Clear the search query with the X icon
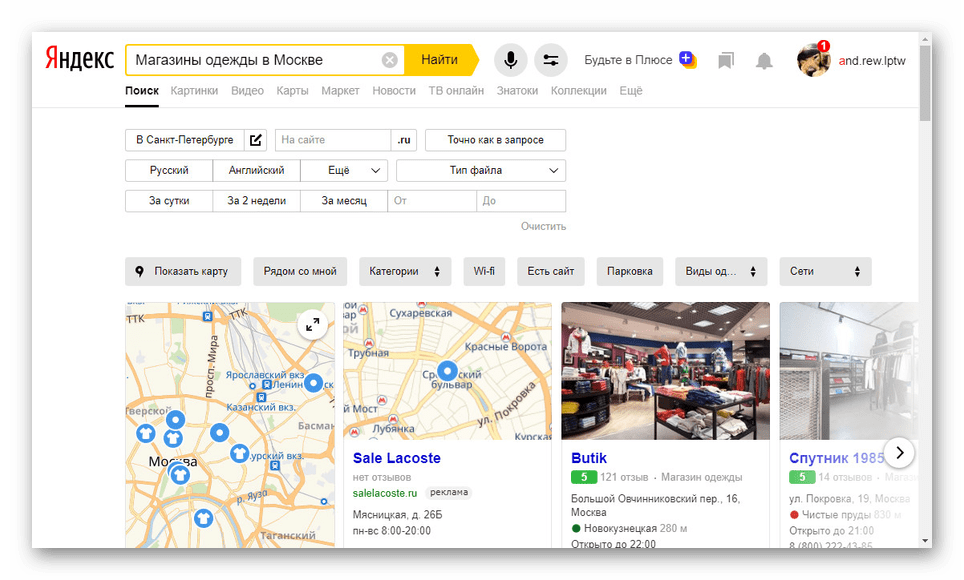The width and height of the screenshot is (964, 580). click(389, 60)
